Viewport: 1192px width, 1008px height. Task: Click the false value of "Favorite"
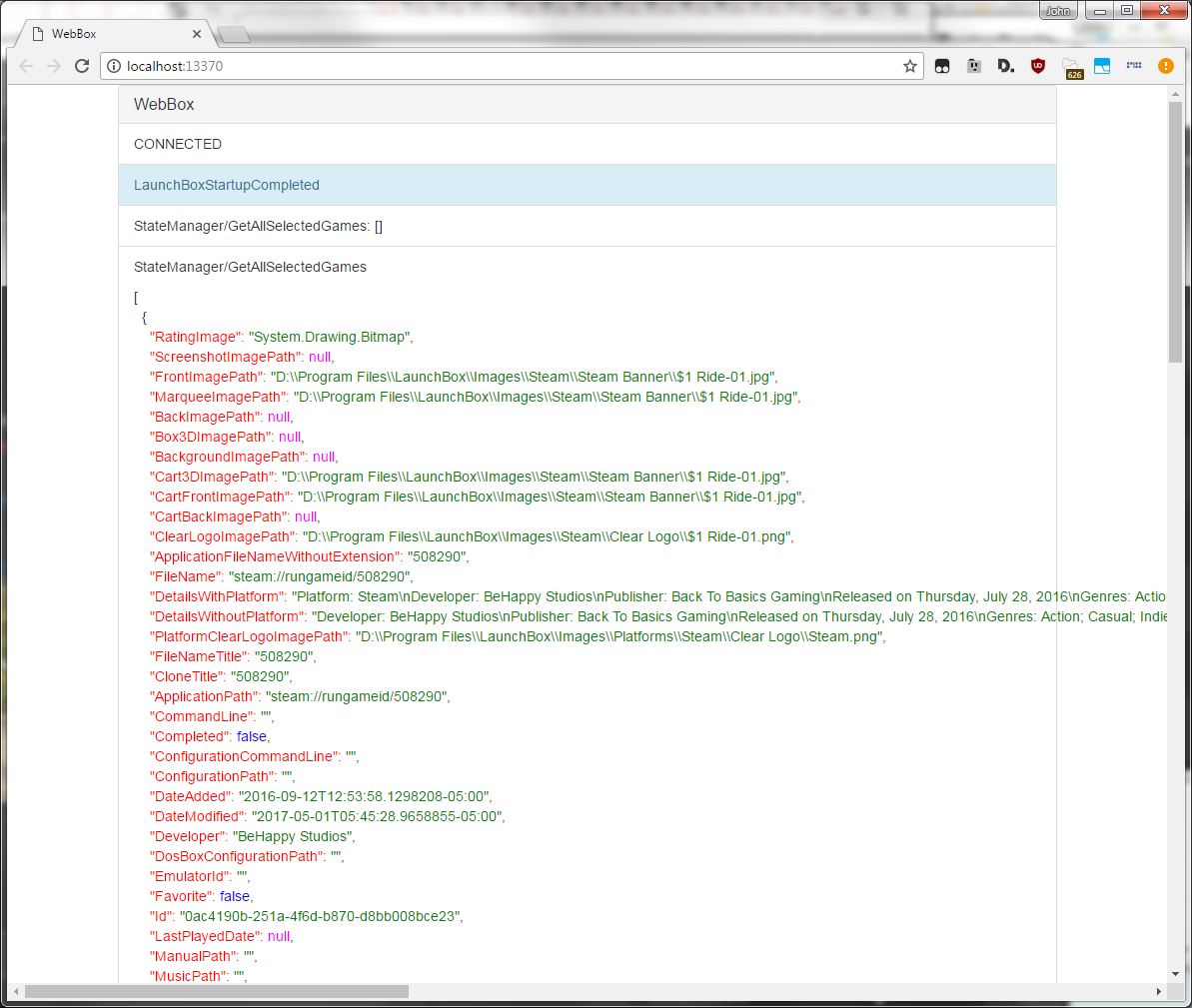(x=235, y=896)
